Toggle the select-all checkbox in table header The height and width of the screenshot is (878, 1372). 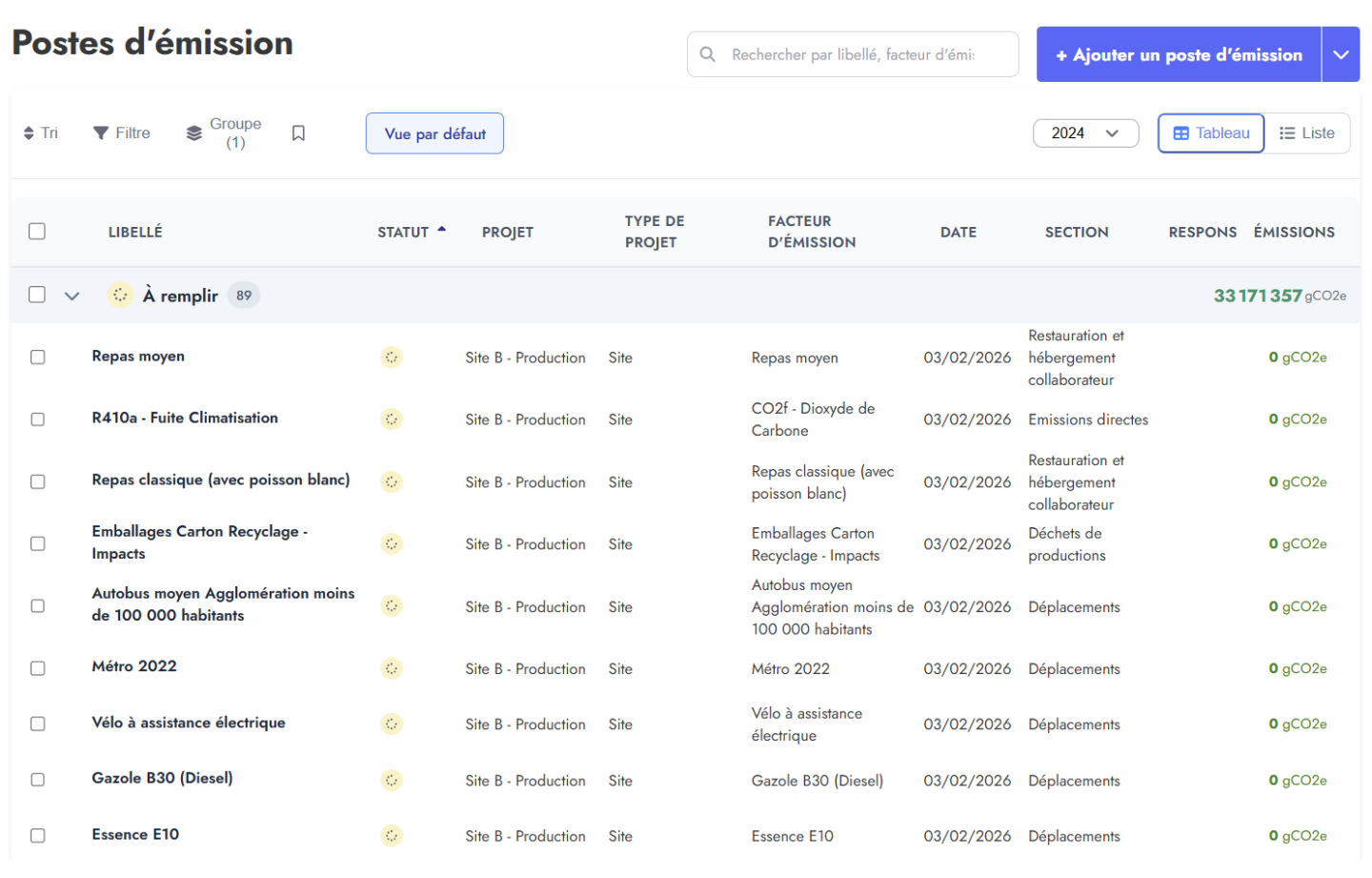37,232
